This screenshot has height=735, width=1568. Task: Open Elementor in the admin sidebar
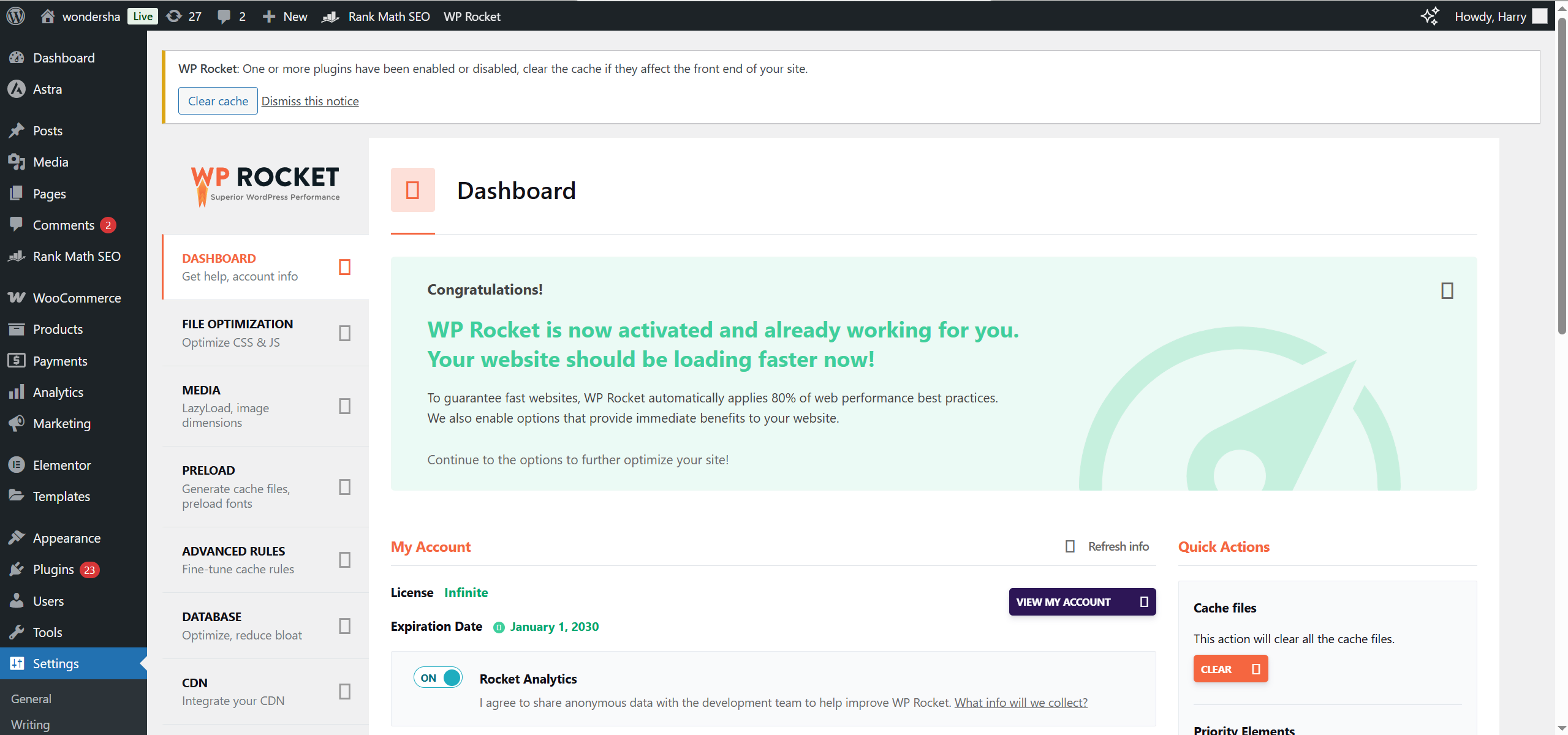(61, 465)
